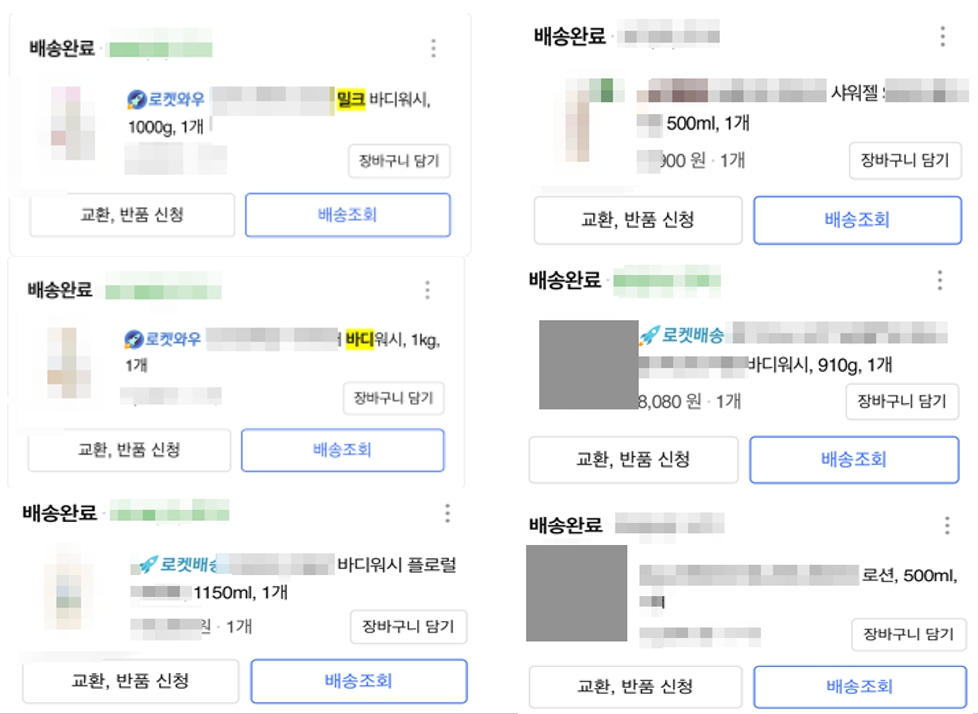Screen dimensions: 978x714
Task: Add shower gel 500ml to cart
Action: coord(905,160)
